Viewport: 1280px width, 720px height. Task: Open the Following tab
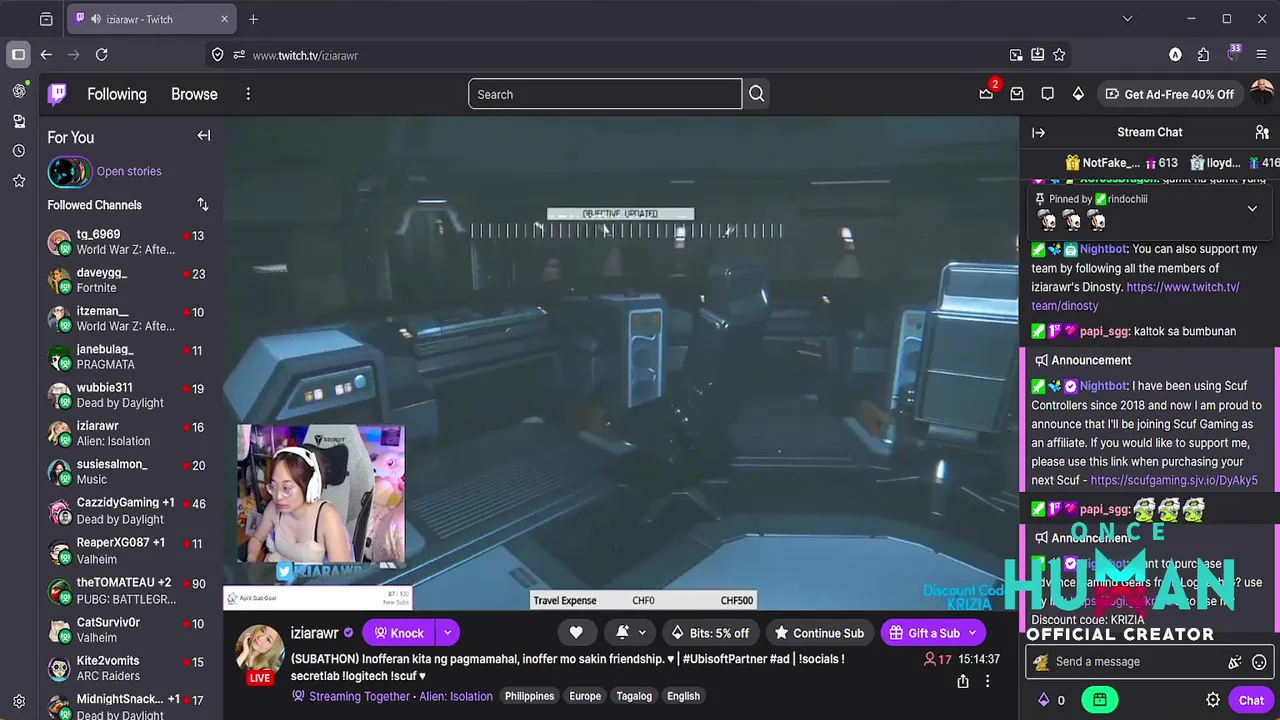click(117, 94)
